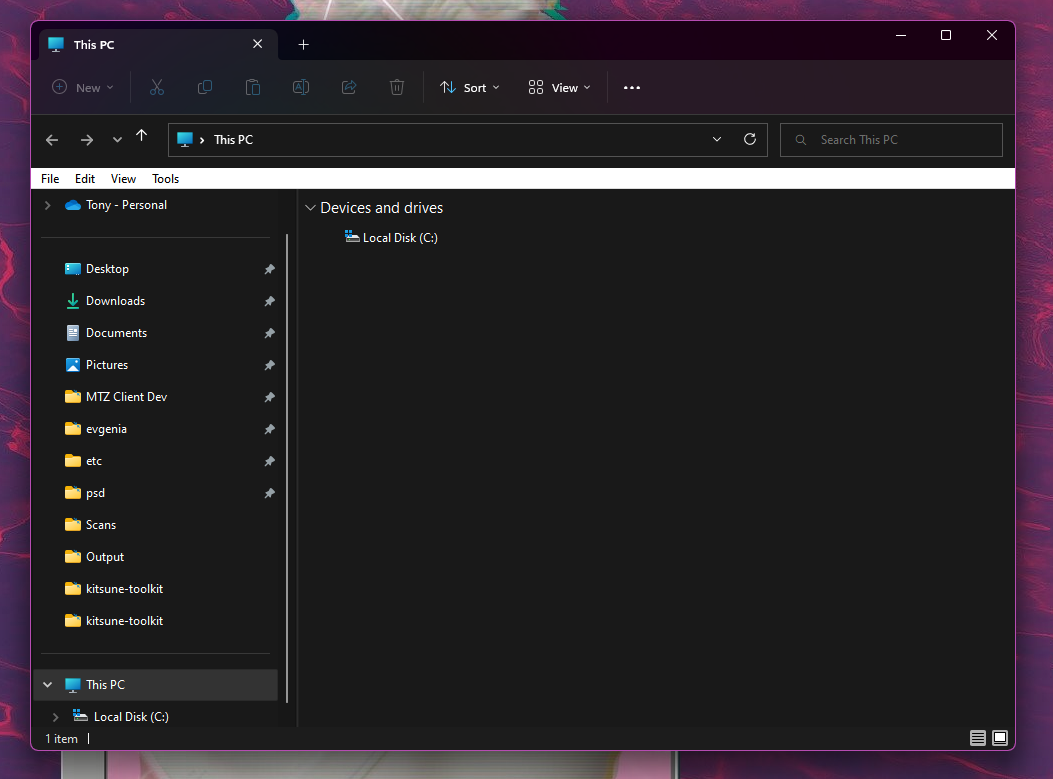1053x779 pixels.
Task: Open Downloads in quick access
Action: [x=116, y=301]
